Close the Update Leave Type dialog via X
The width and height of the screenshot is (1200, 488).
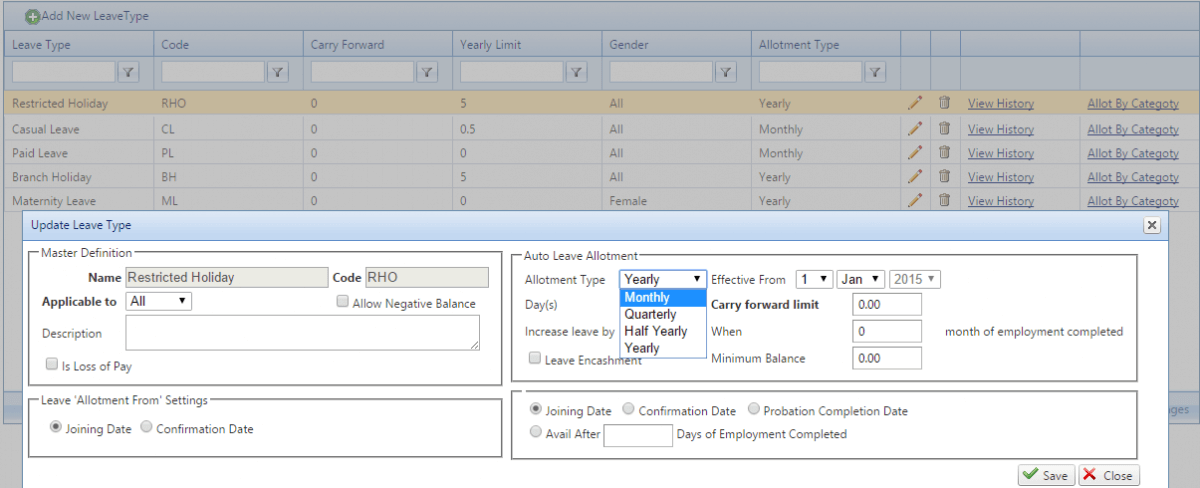[x=1152, y=226]
